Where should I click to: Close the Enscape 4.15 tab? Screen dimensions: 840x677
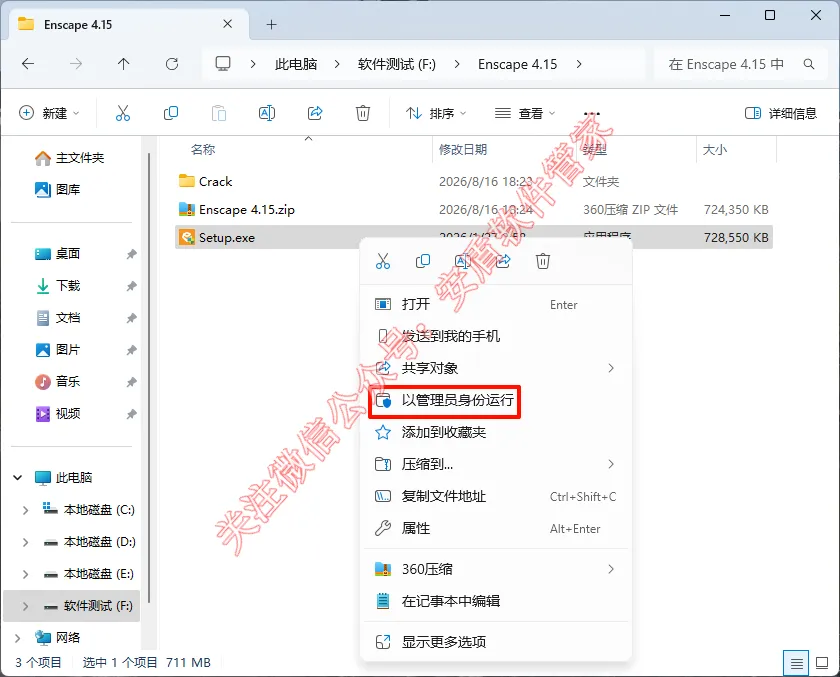[228, 24]
